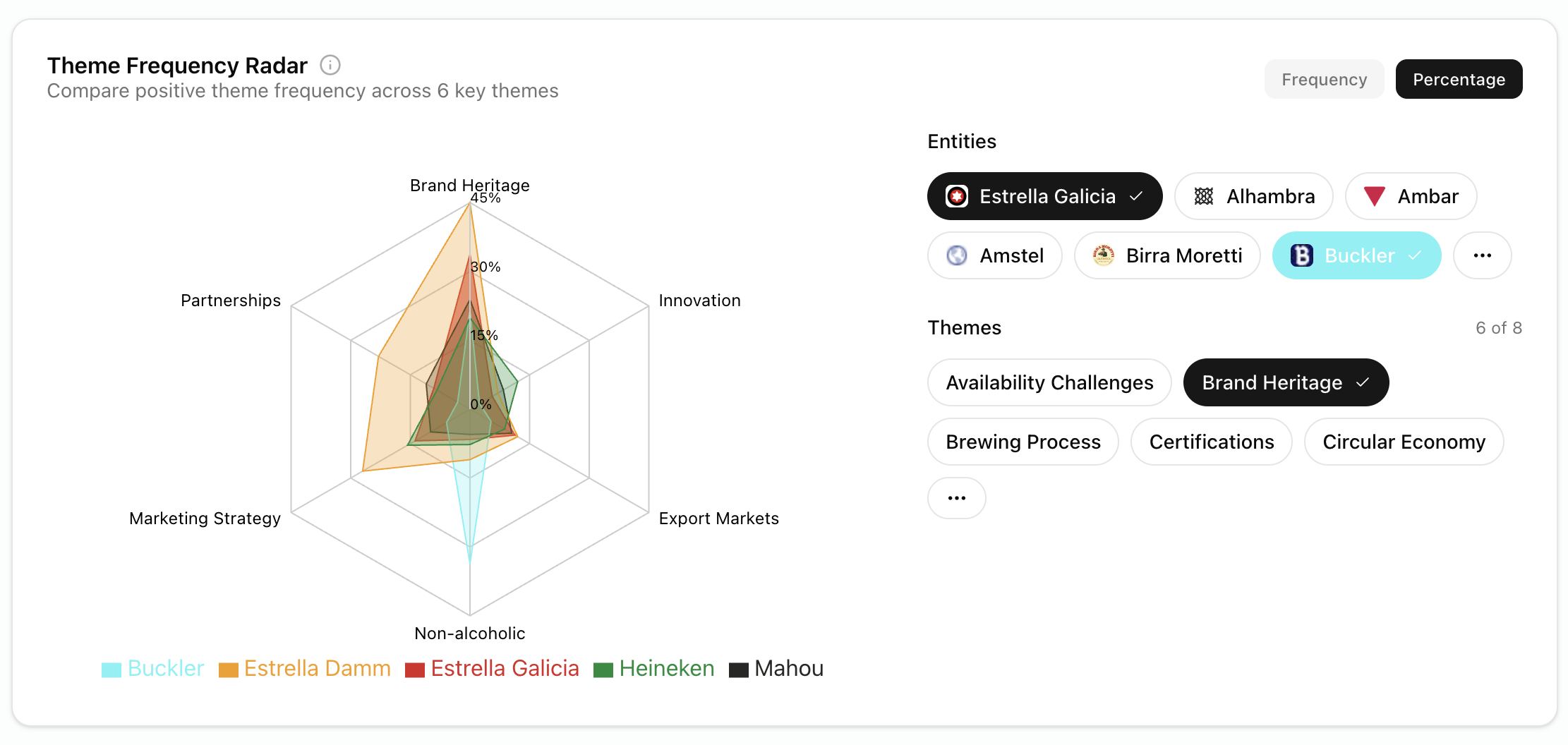Click the Alhambra crosshatch logo icon
Screen dimensions: 1568x745
click(x=1204, y=196)
